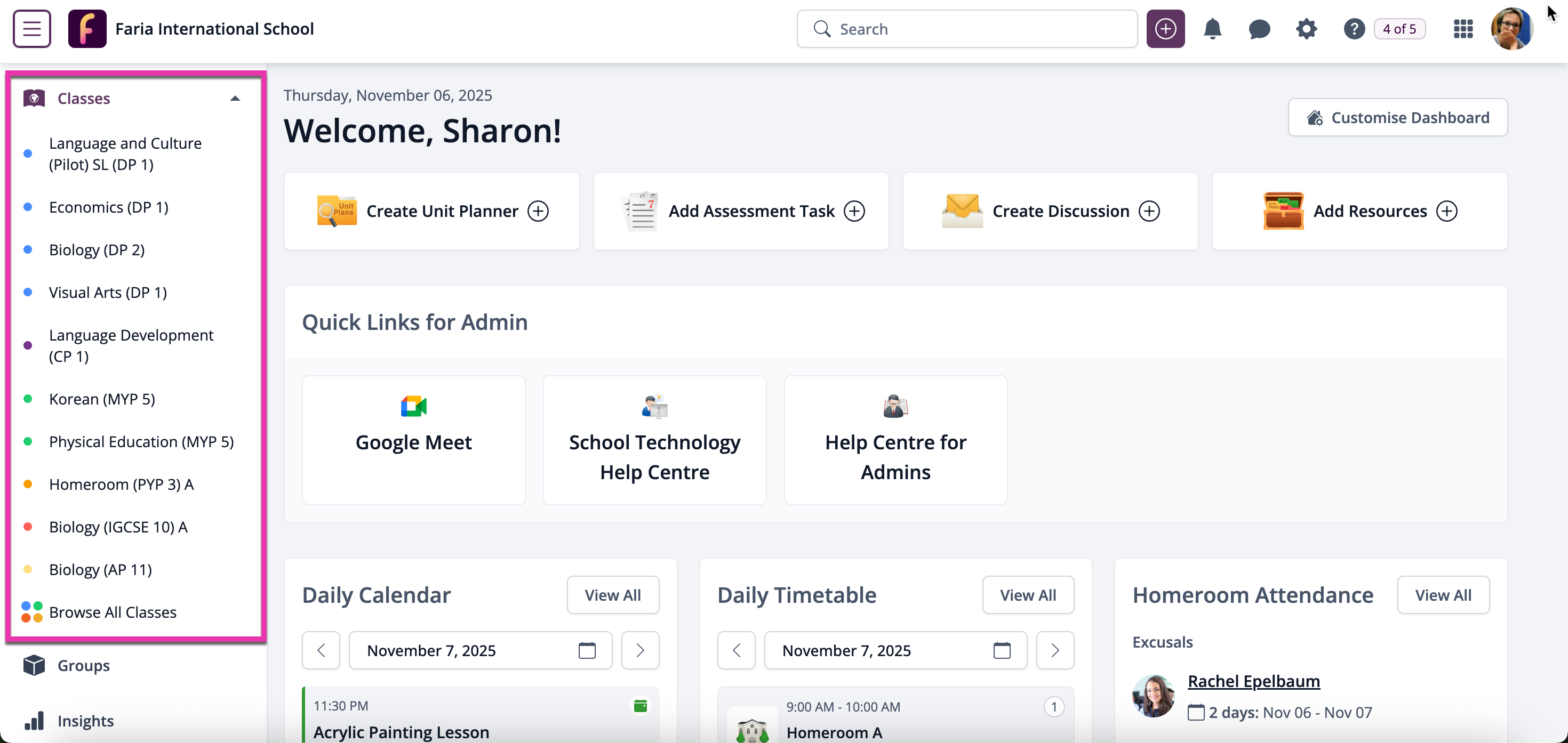Open Homeroom (PYP 3) A class
This screenshot has height=743, width=1568.
pos(121,484)
